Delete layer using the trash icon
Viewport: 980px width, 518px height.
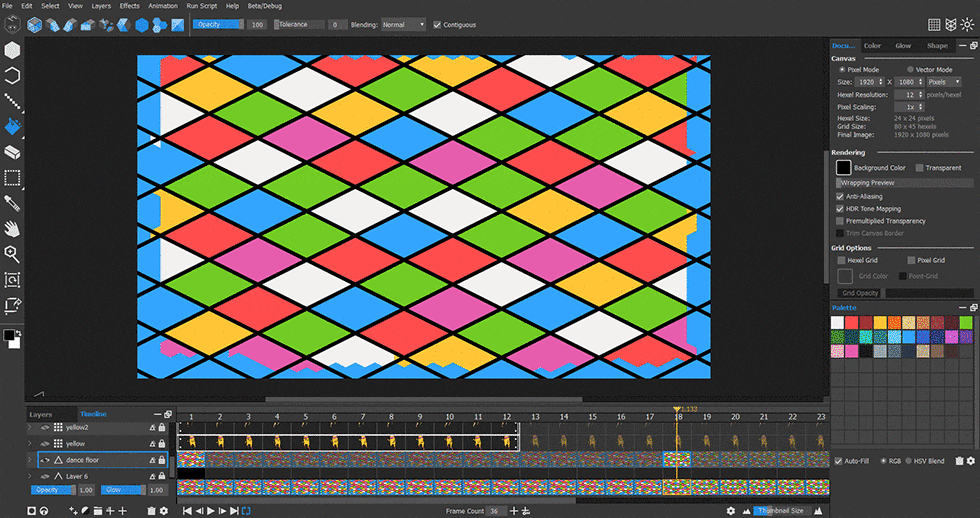tap(151, 511)
